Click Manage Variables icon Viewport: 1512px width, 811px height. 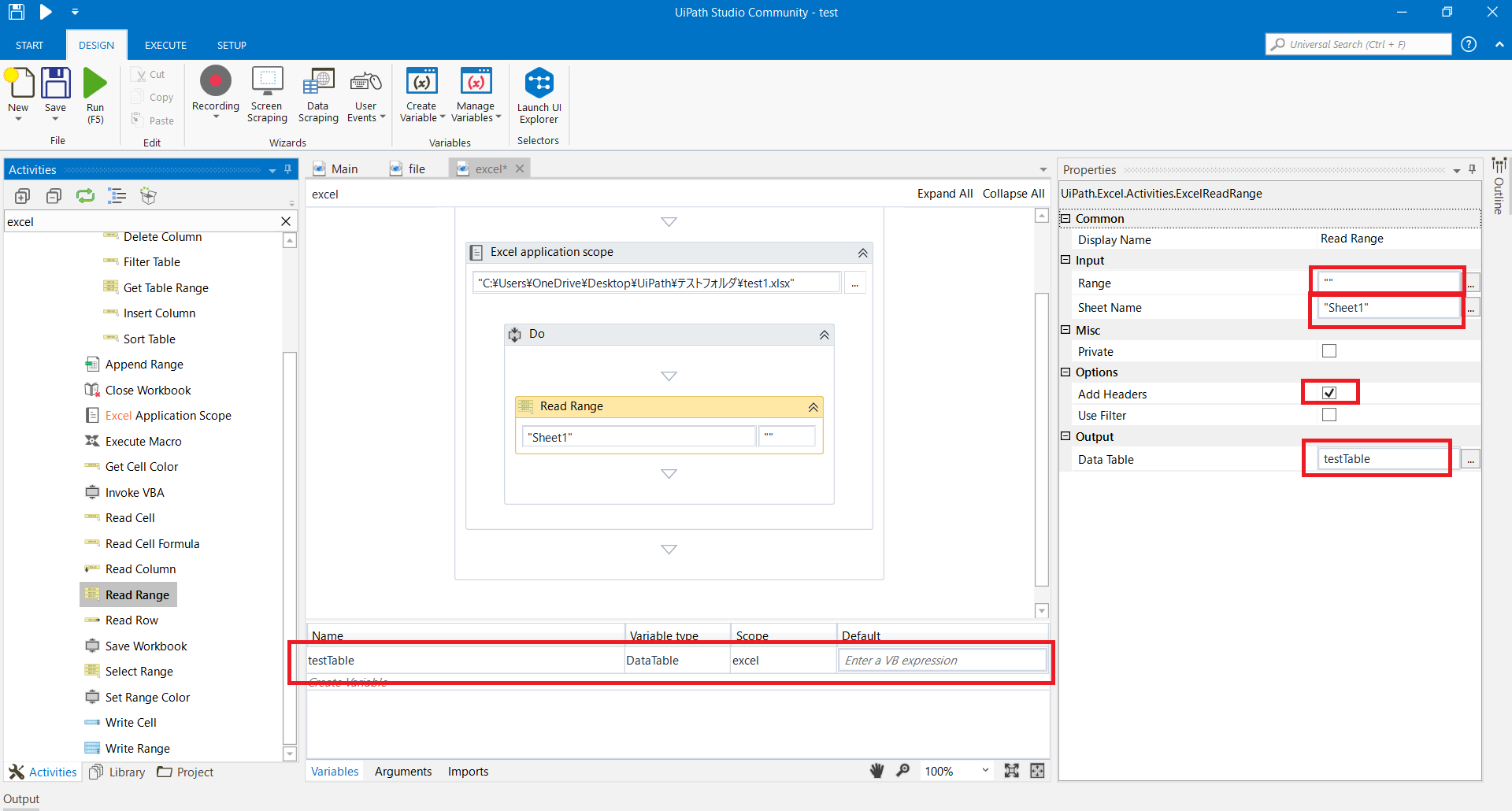(476, 81)
